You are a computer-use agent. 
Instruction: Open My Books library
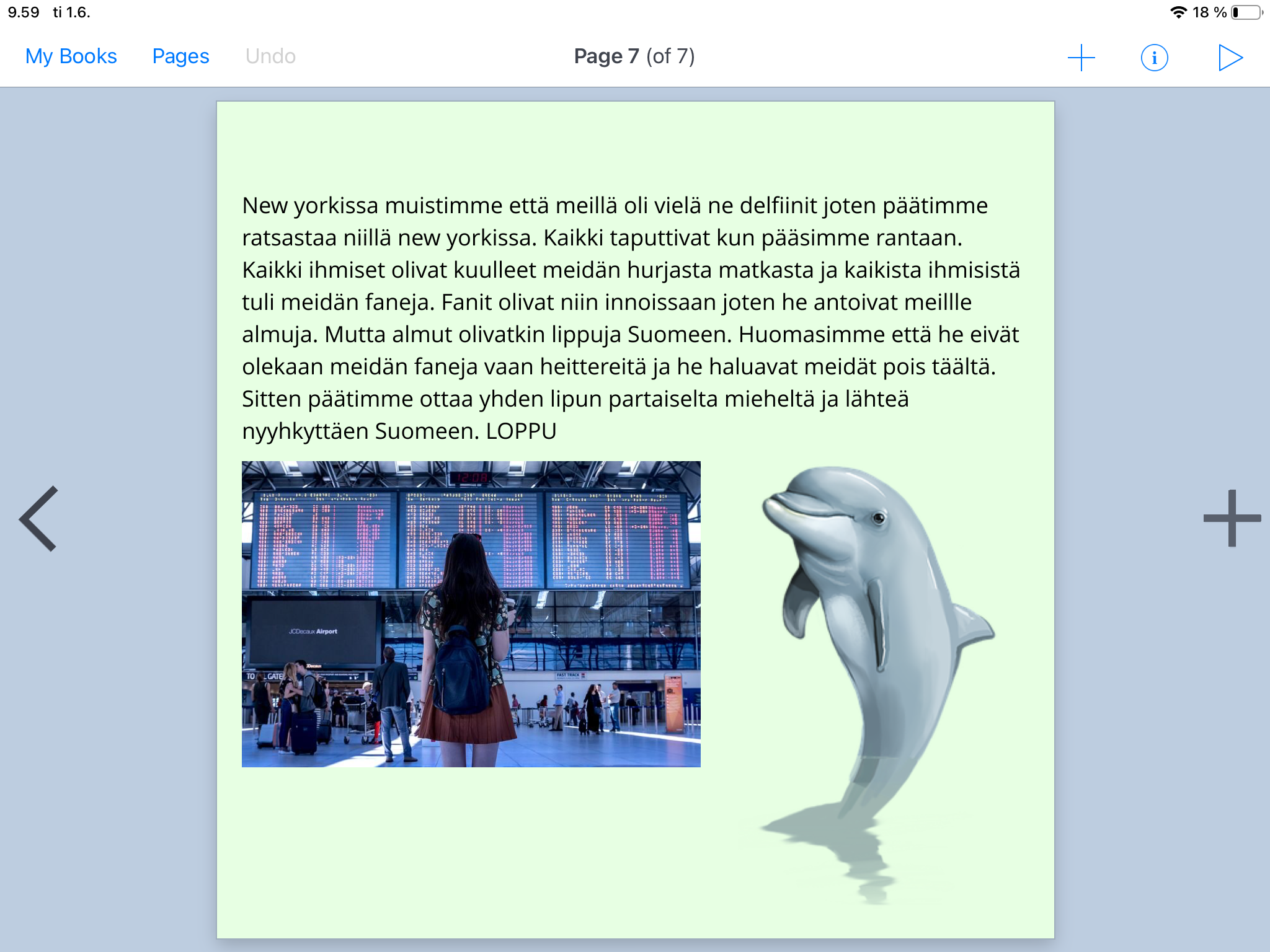click(x=71, y=56)
